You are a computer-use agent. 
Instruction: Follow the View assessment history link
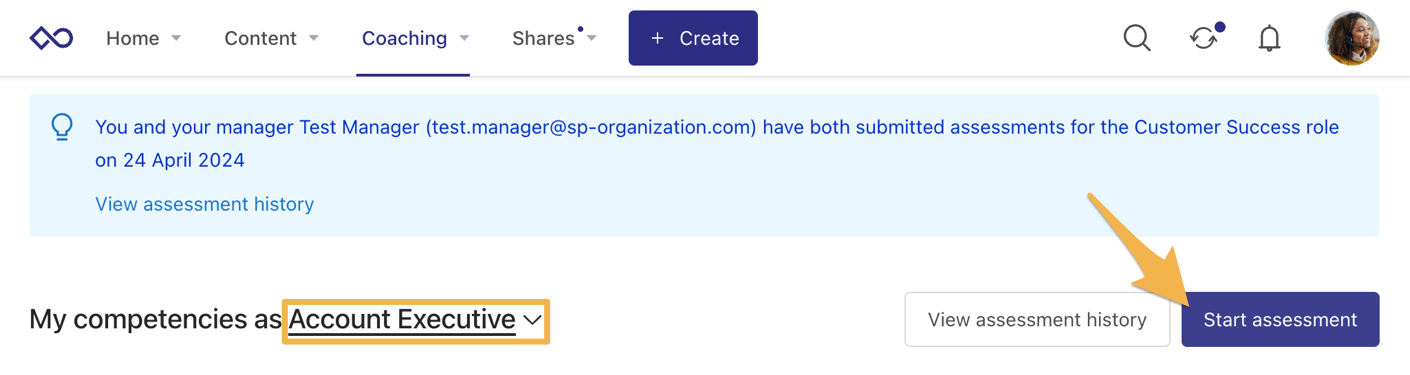(x=204, y=204)
